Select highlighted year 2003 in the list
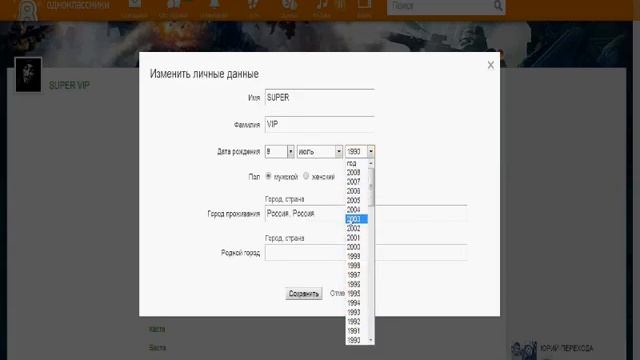640x360 pixels. 356,219
